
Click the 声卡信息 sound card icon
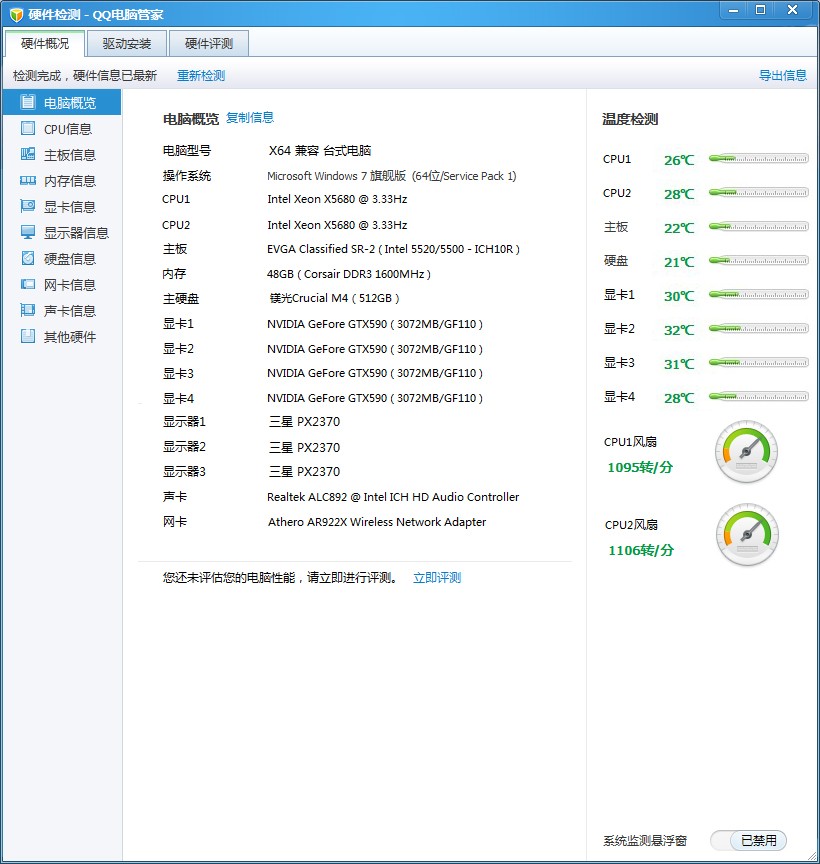pyautogui.click(x=28, y=310)
